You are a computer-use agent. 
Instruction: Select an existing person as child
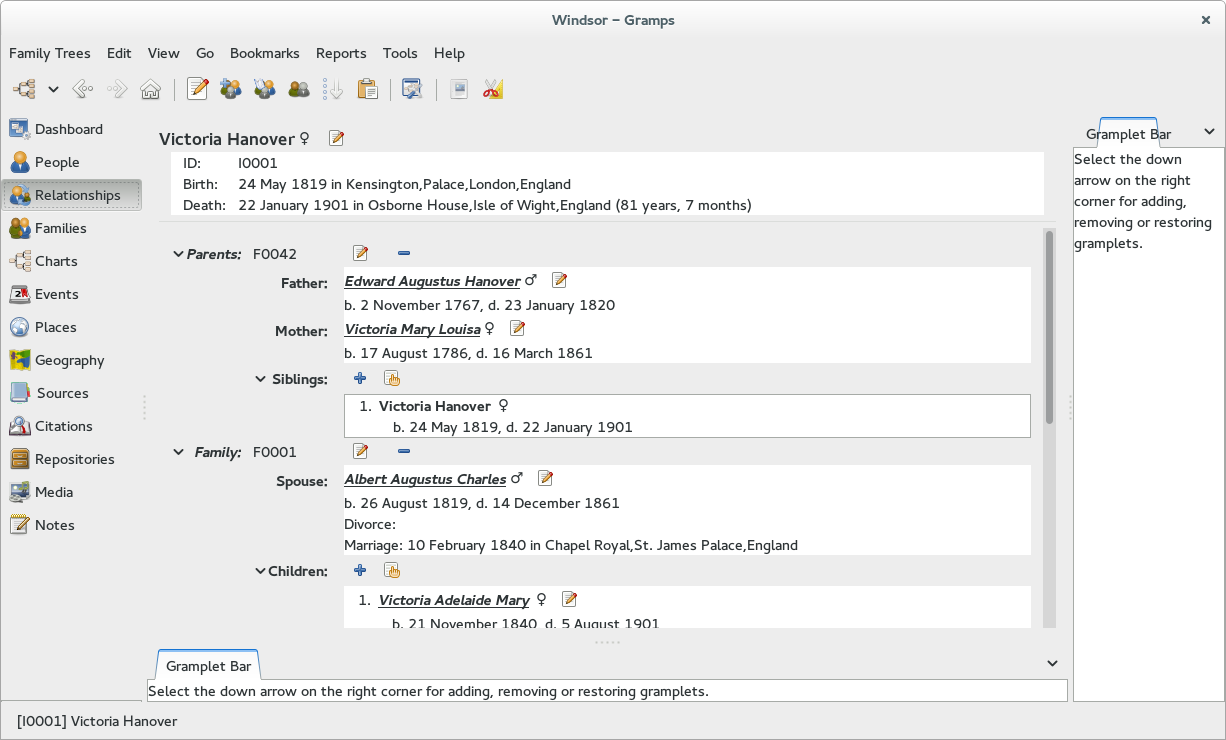point(392,571)
